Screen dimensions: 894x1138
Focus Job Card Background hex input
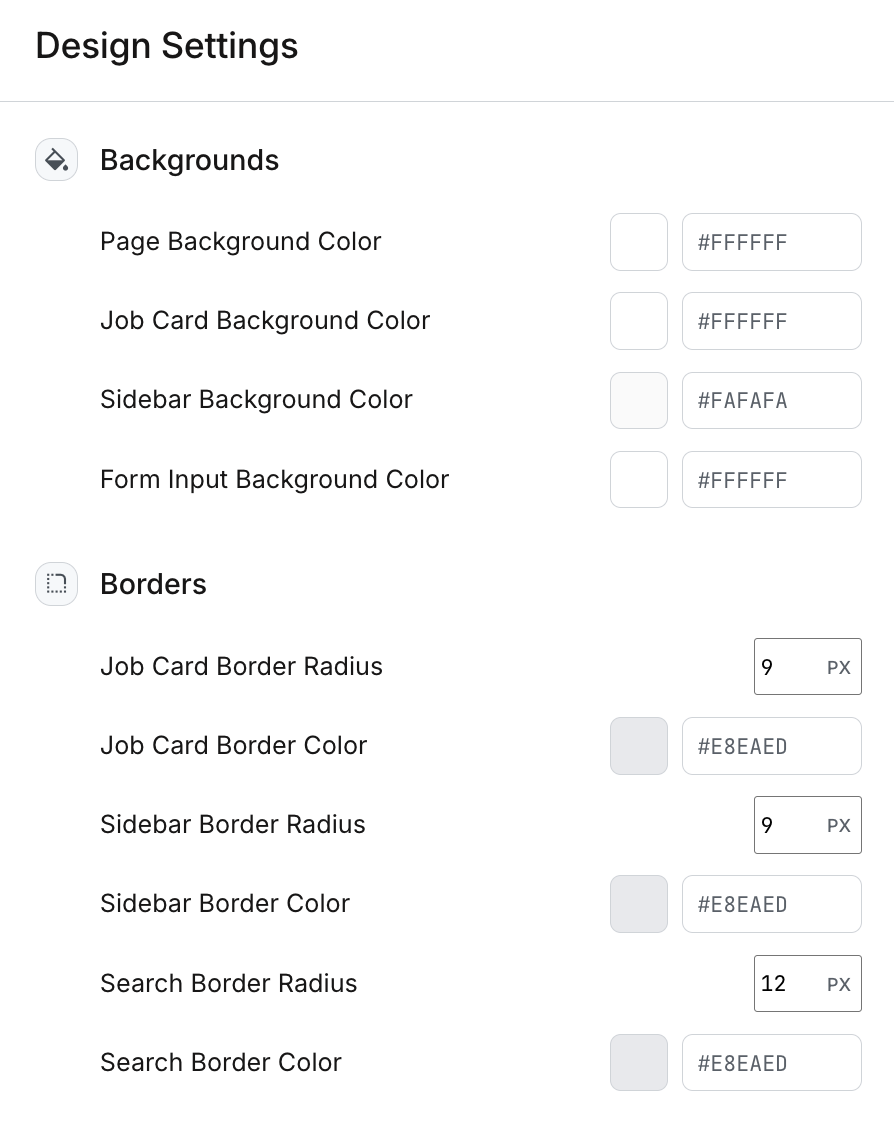click(x=771, y=321)
